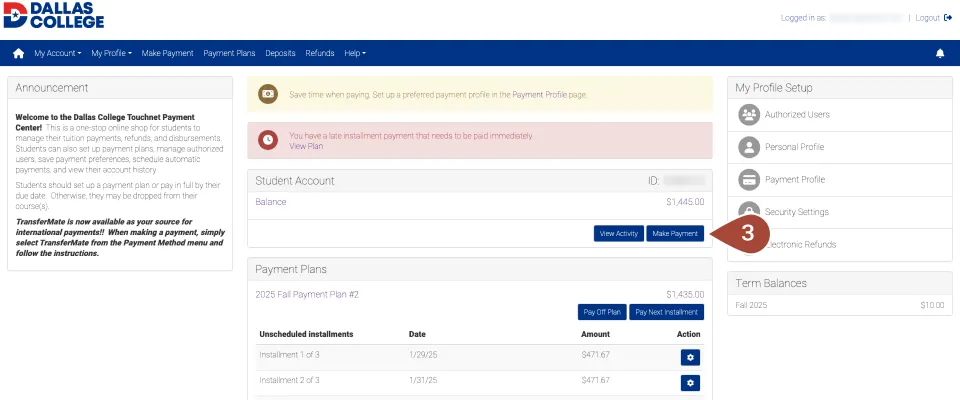
Task: Open gear action for Installment 2 of 3
Action: (x=690, y=383)
